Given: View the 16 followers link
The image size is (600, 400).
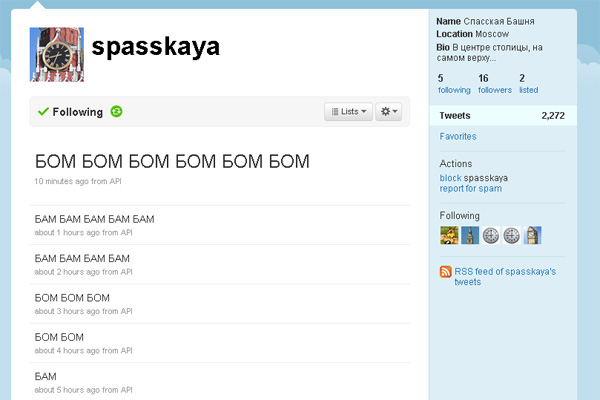Looking at the screenshot, I should [x=495, y=84].
